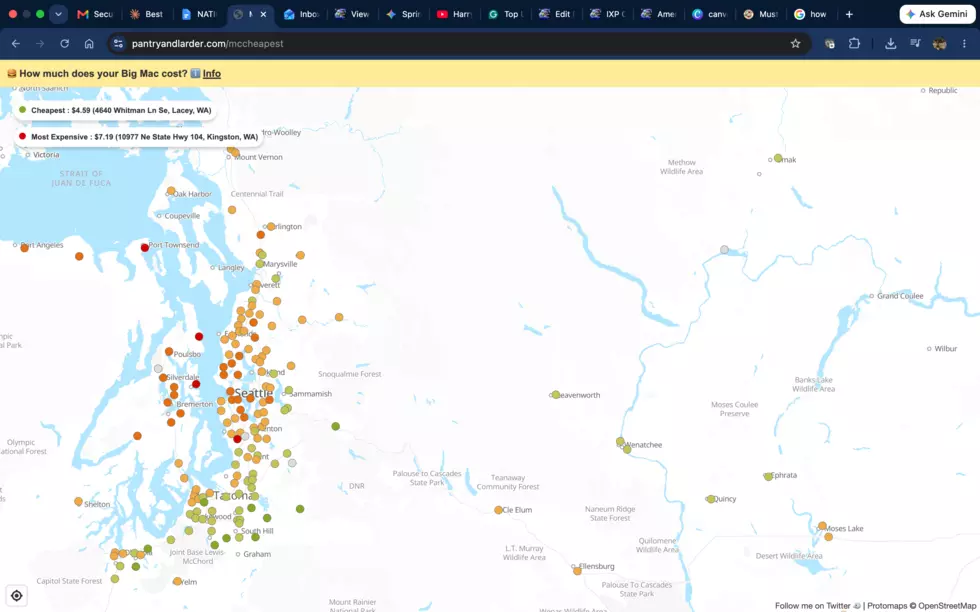Go to browser home via house icon
The width and height of the screenshot is (980, 612).
pos(89,44)
